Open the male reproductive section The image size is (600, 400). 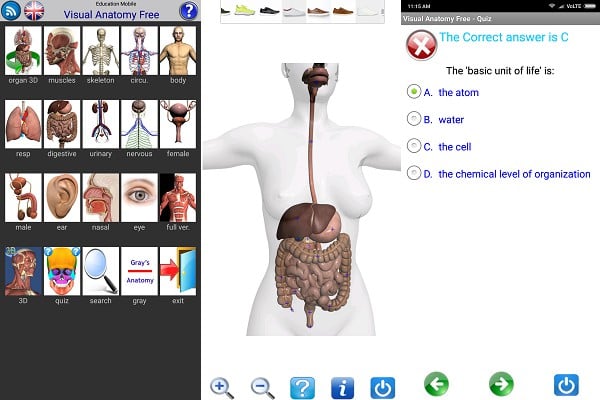pyautogui.click(x=23, y=198)
